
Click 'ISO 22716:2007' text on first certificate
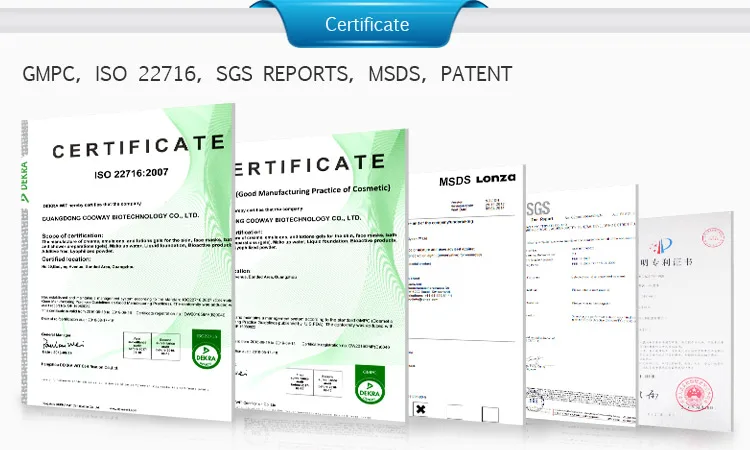(132, 173)
